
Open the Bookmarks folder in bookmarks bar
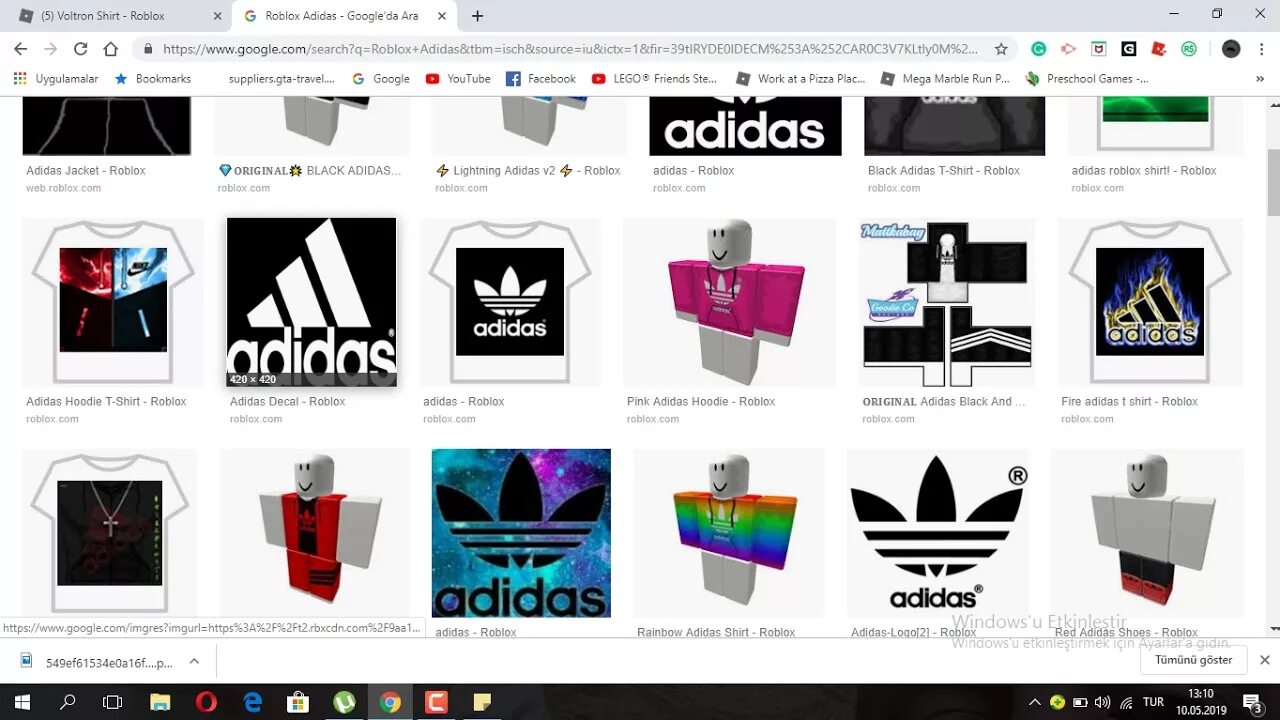point(153,78)
